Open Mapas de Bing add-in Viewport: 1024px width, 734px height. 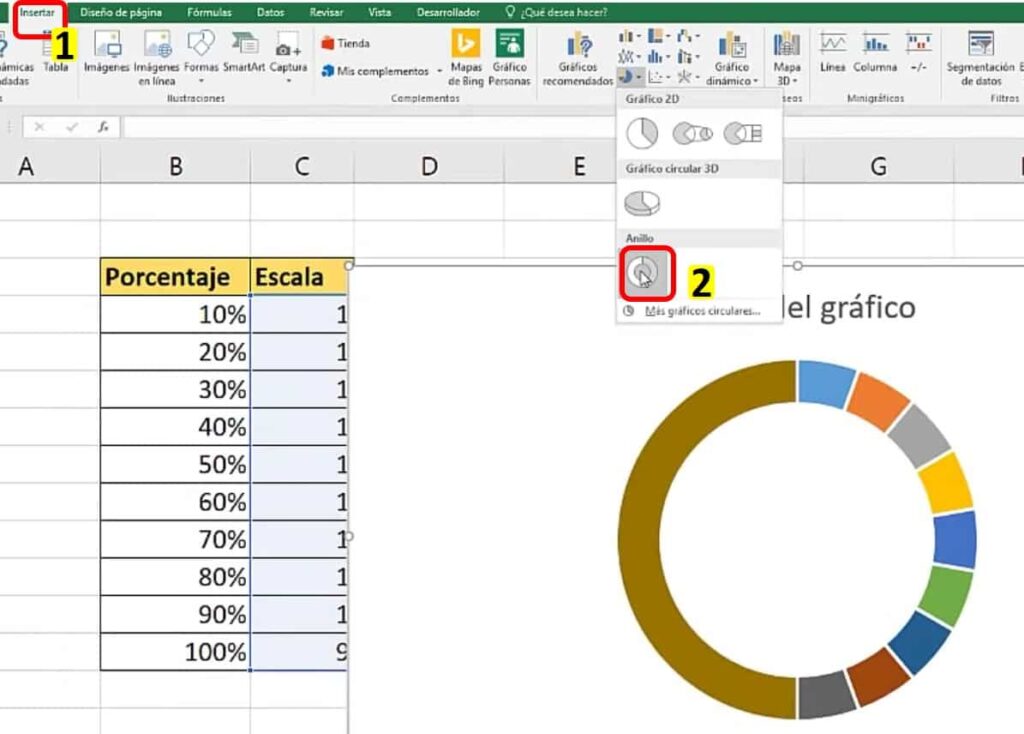click(466, 58)
